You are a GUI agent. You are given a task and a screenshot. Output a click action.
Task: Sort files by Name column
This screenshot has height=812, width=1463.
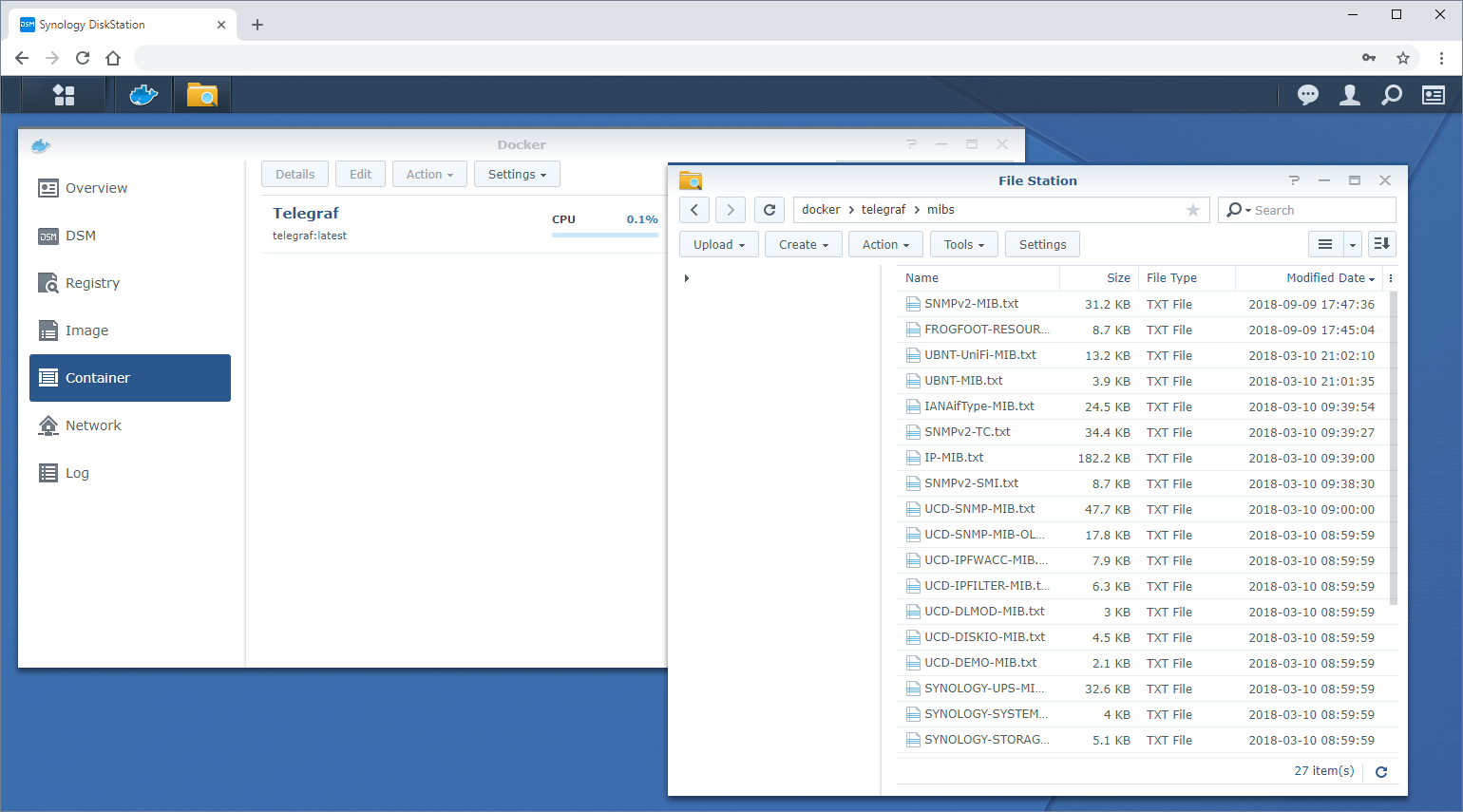click(978, 278)
